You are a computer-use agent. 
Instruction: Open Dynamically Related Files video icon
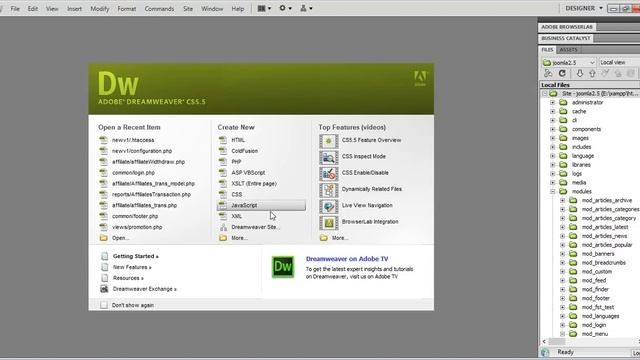tap(329, 190)
